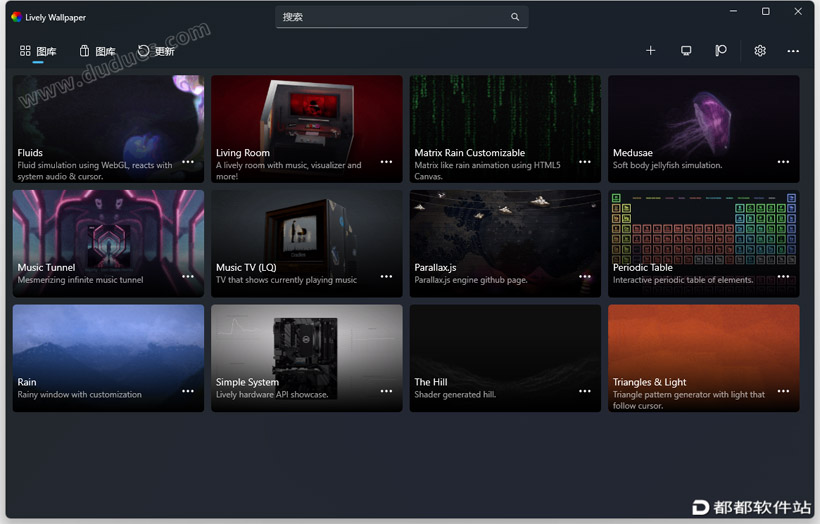Focus the 搜索 search field
The image size is (820, 524).
tap(401, 17)
